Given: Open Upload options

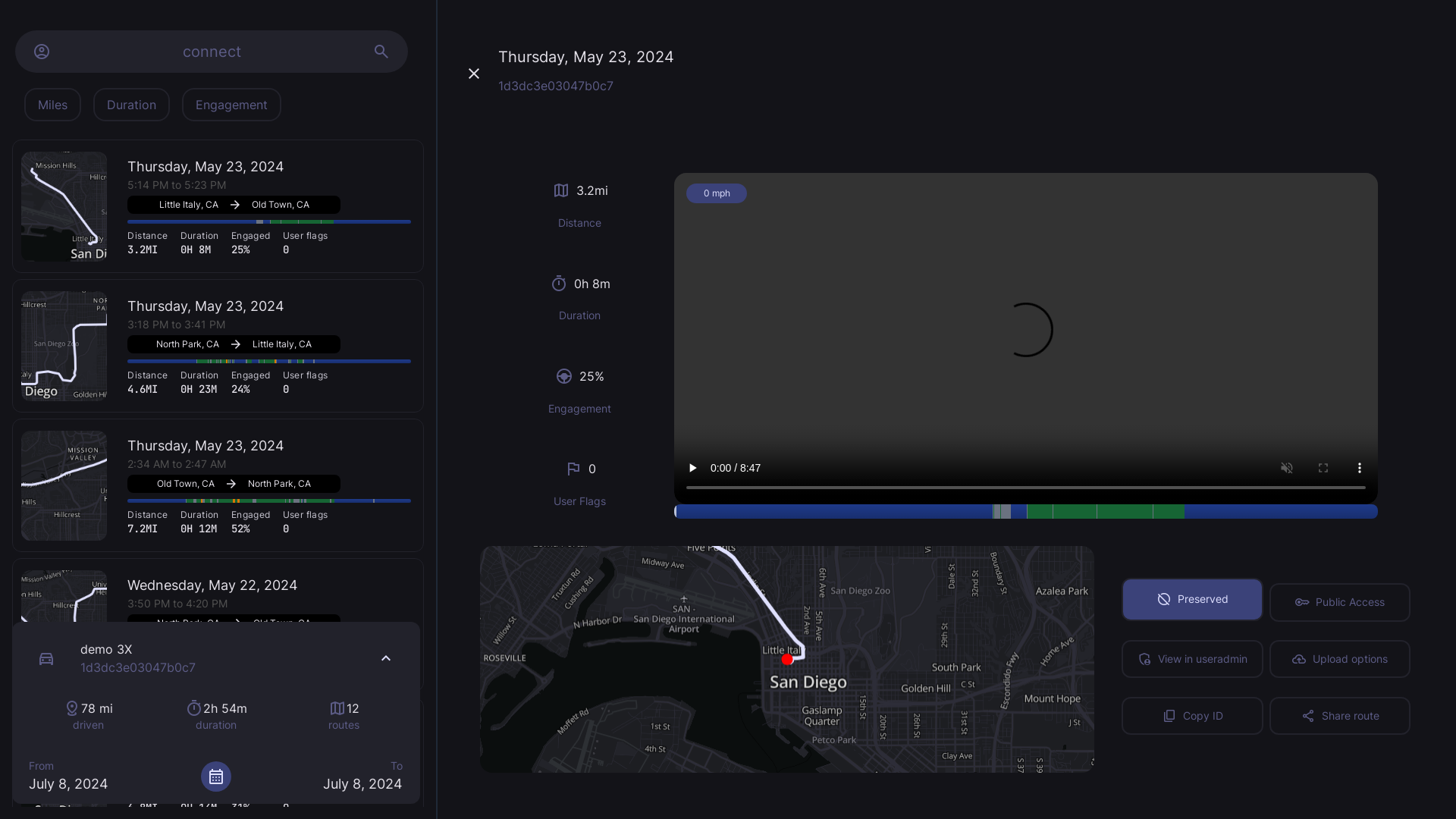Looking at the screenshot, I should point(1339,659).
